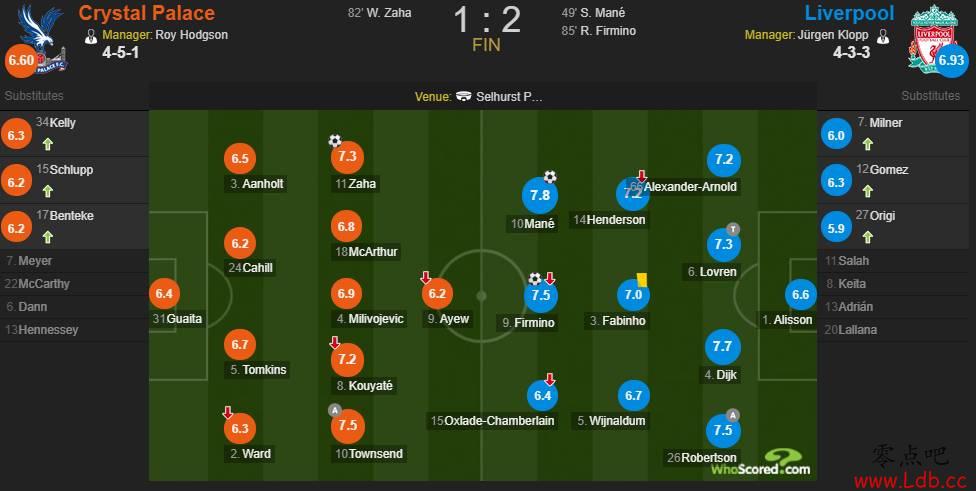Select Dijk's 7.7 rating circle
Screen dimensions: 976x491
click(x=723, y=347)
